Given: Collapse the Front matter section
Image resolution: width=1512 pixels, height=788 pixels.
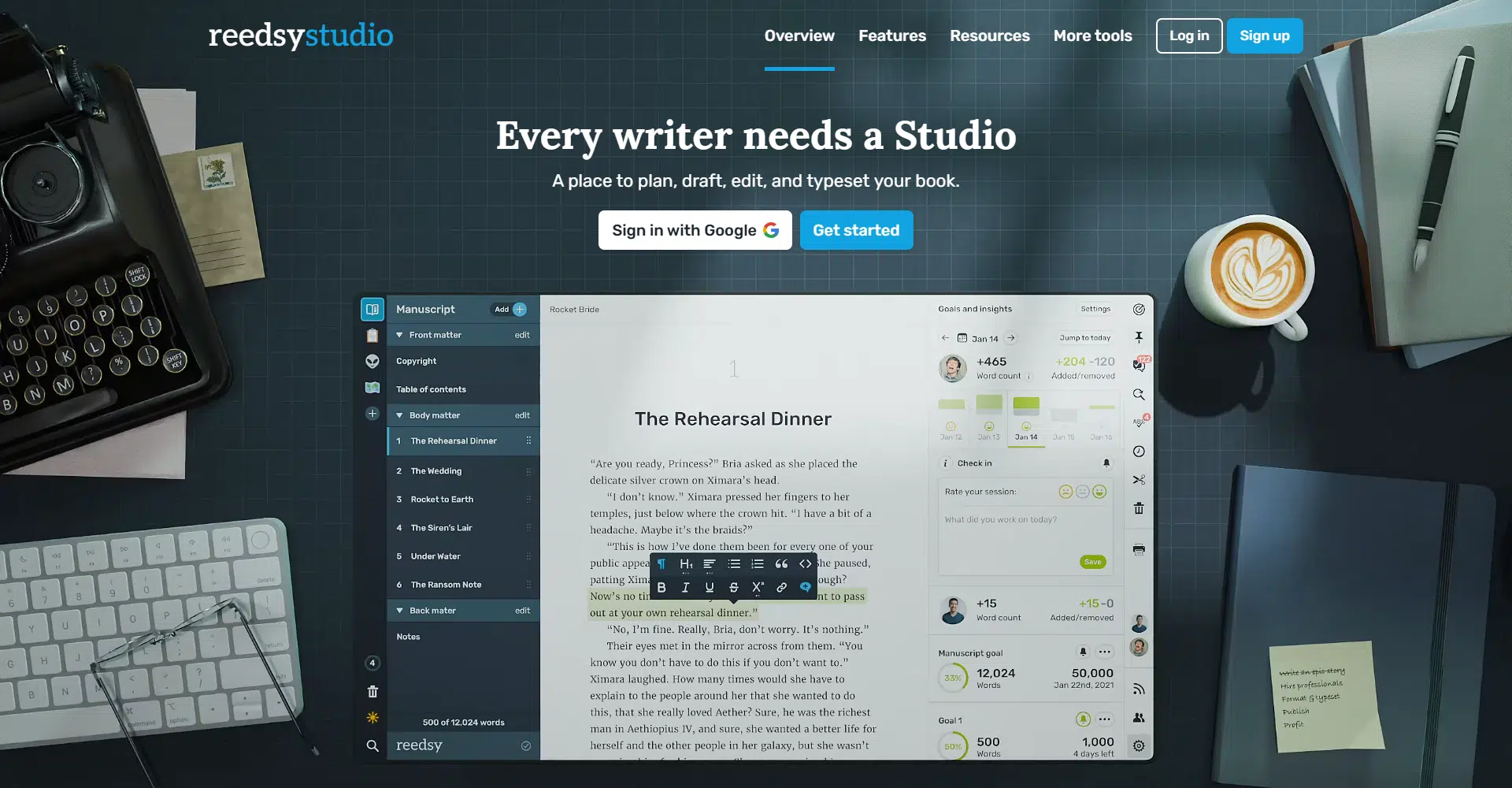Looking at the screenshot, I should point(400,335).
